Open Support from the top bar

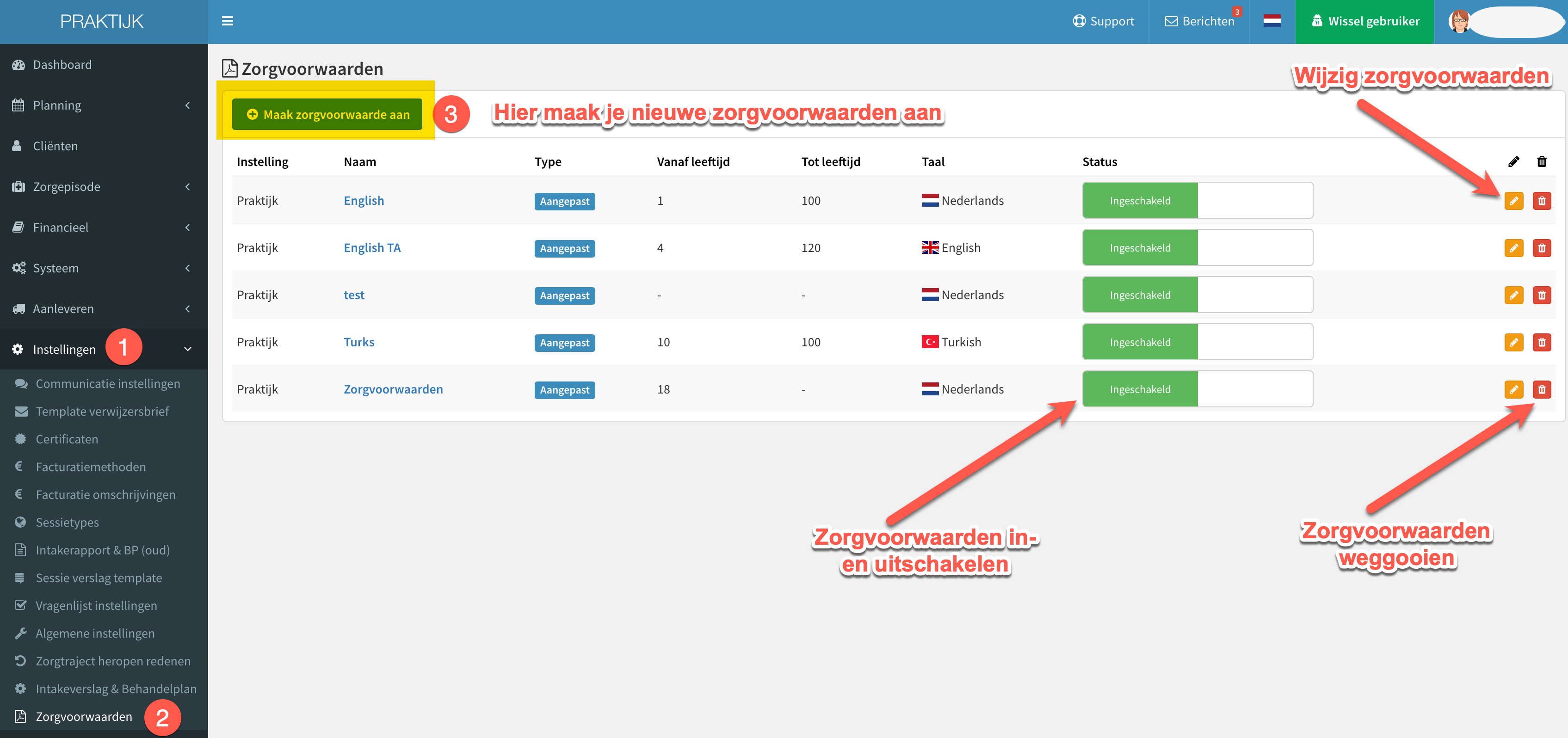pos(1103,21)
